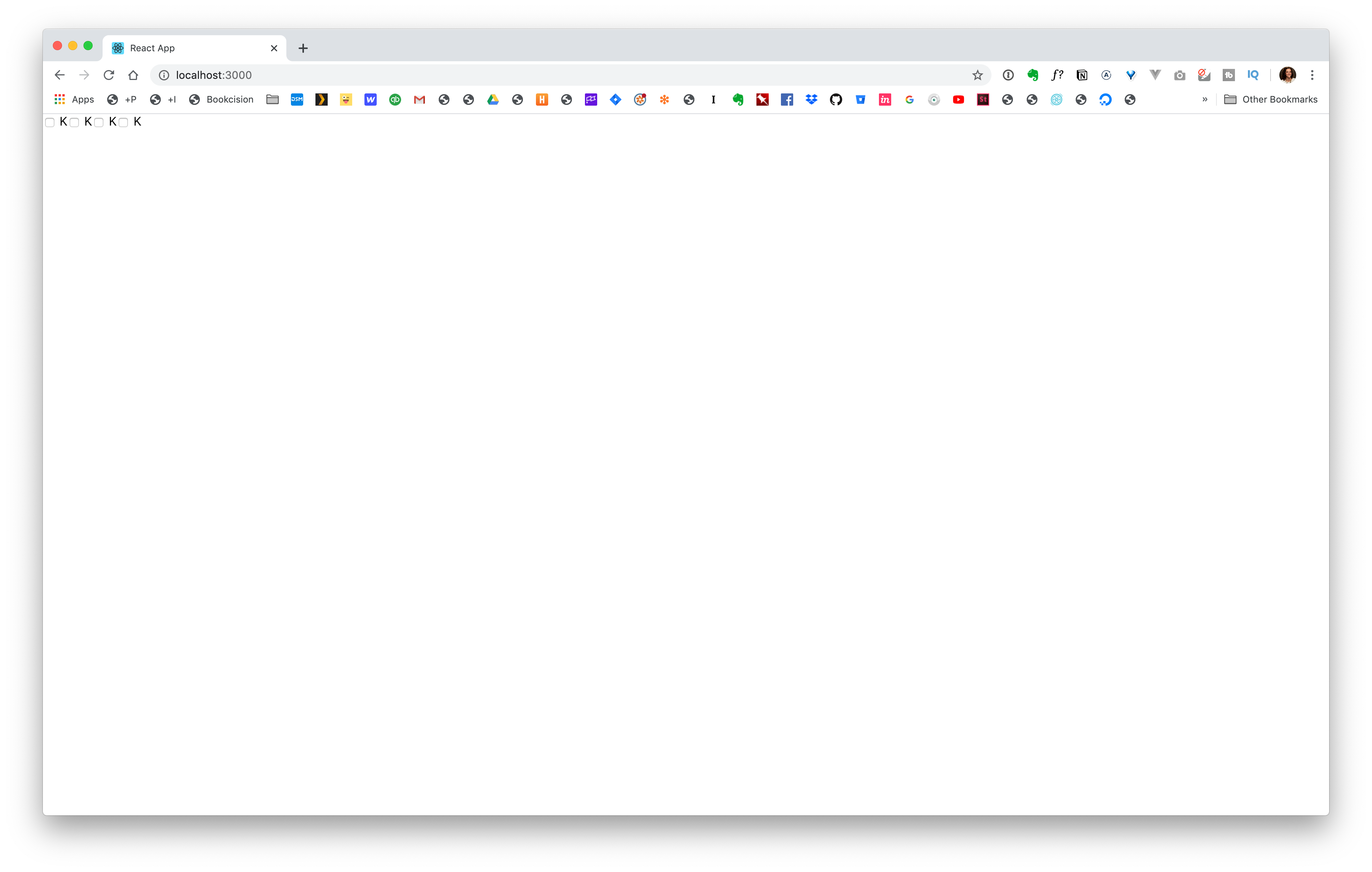Click the React App favicon icon
This screenshot has height=872, width=1372.
pos(118,47)
